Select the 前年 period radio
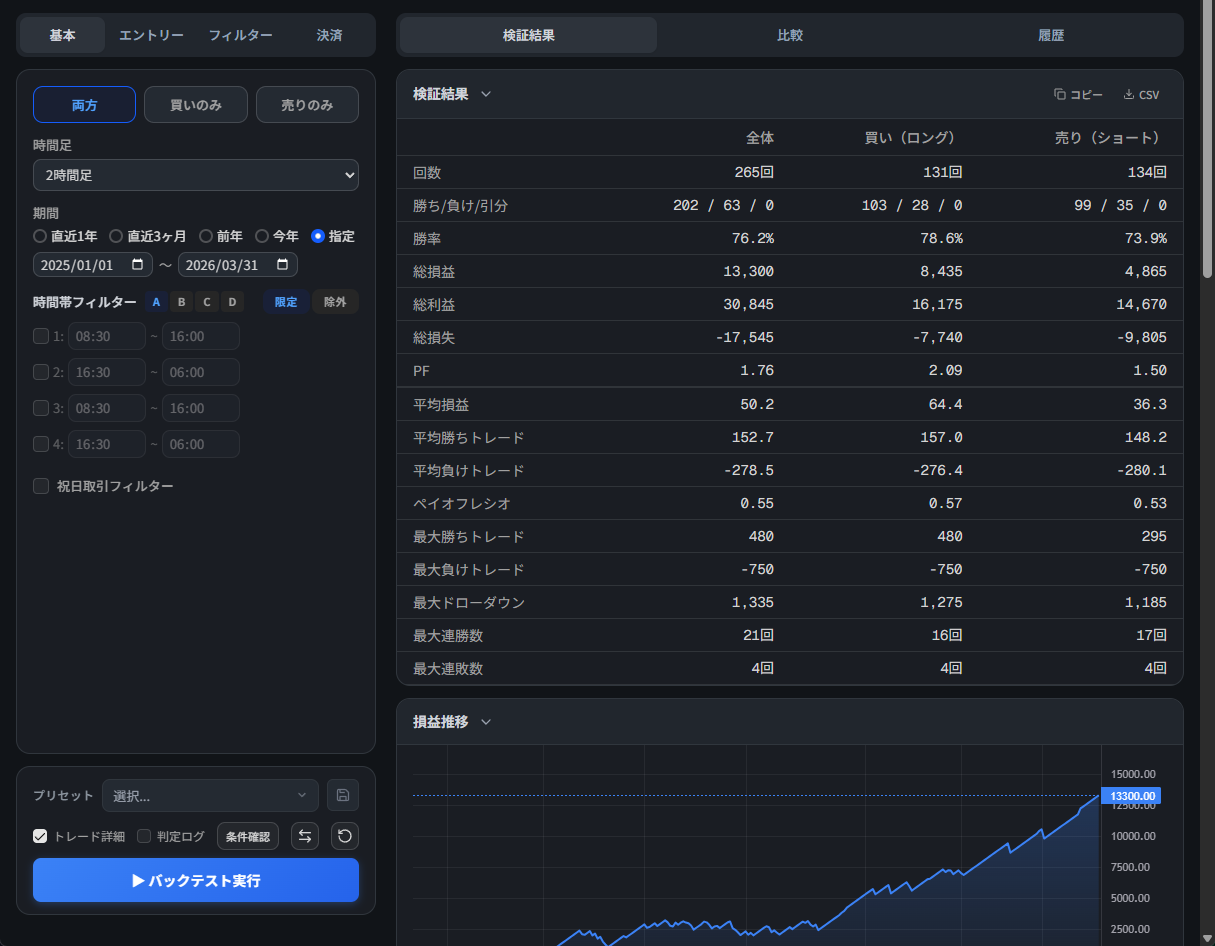Image resolution: width=1215 pixels, height=946 pixels. click(206, 236)
